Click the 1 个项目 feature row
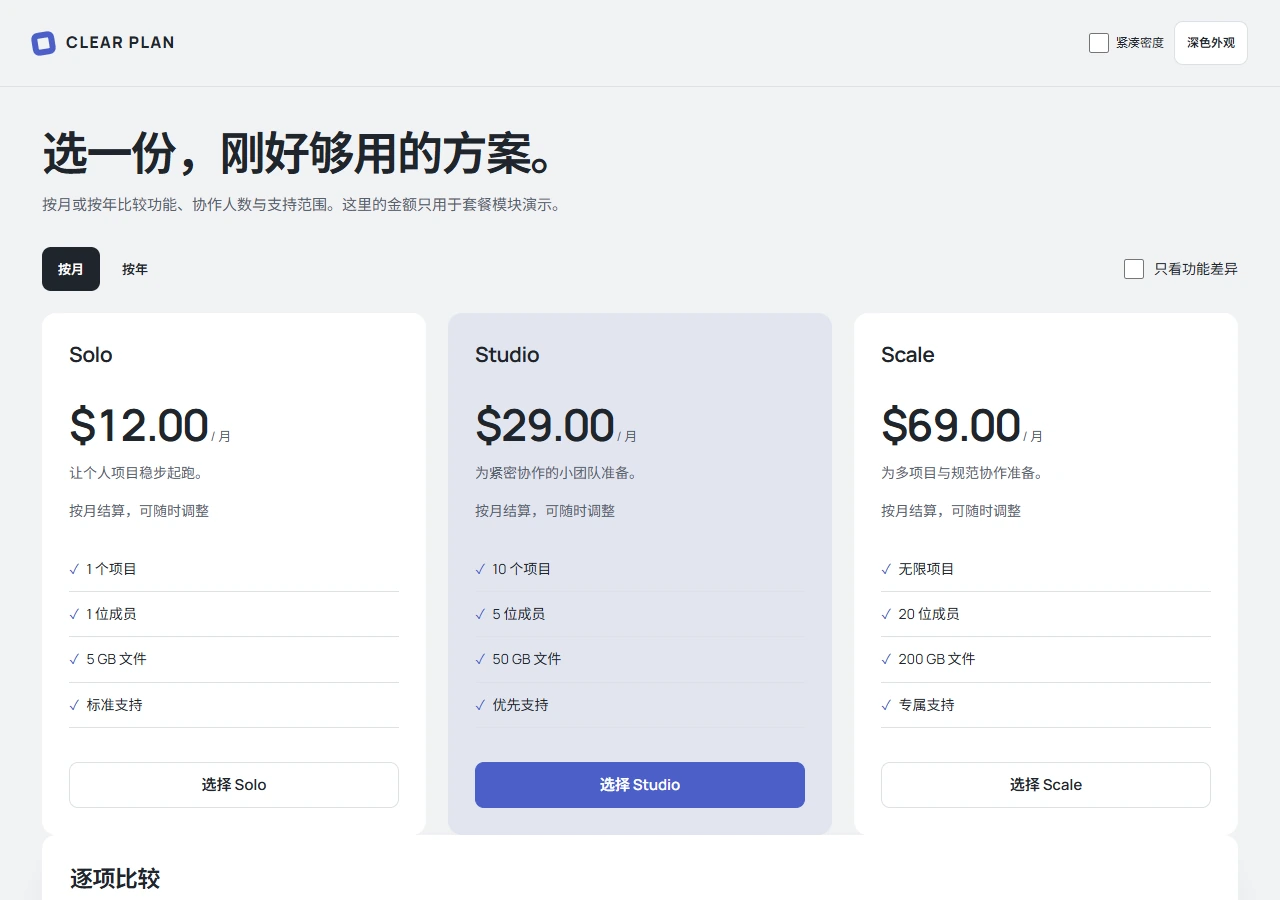This screenshot has height=900, width=1280. pyautogui.click(x=234, y=569)
